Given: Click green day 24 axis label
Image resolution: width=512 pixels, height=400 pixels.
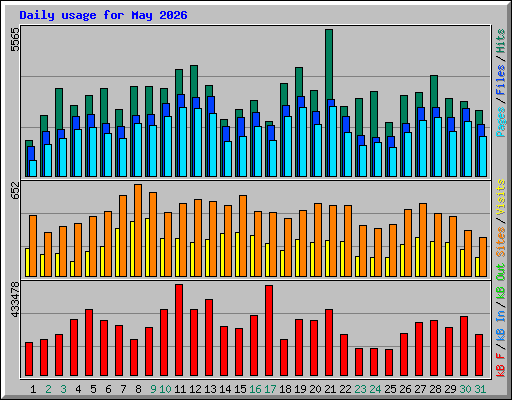Looking at the screenshot, I should tap(375, 389).
